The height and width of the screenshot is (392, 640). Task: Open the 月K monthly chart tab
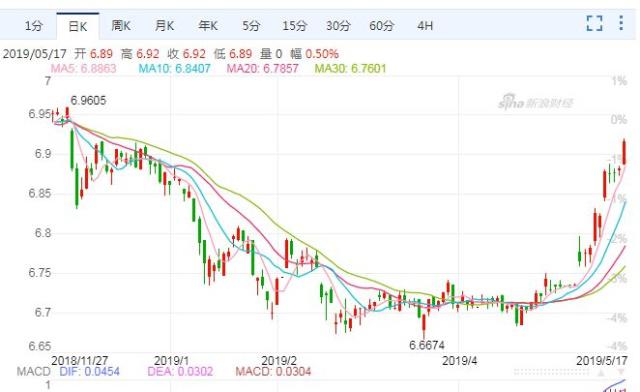point(164,26)
